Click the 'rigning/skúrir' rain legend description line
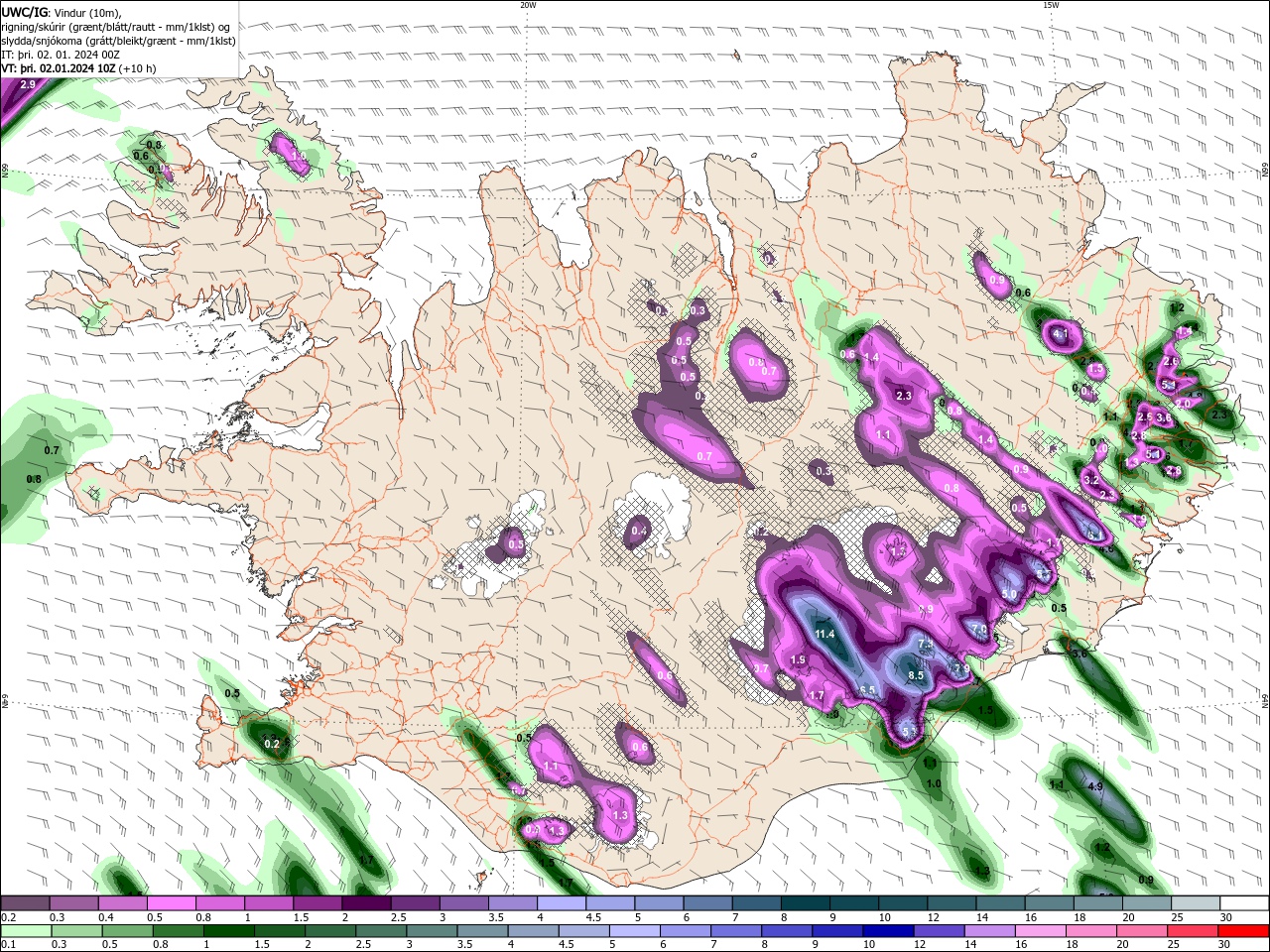The image size is (1270, 952). (x=116, y=27)
